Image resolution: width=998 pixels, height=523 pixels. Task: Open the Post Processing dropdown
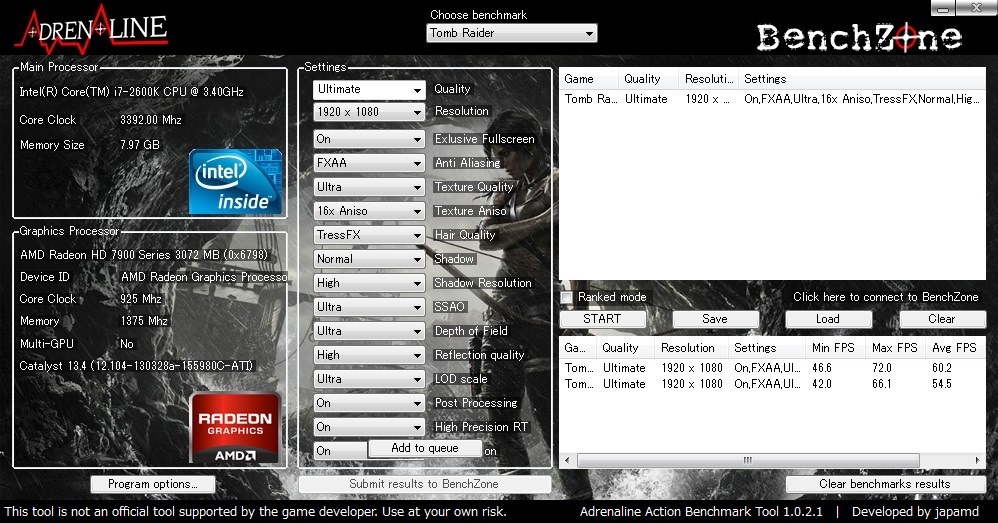(x=369, y=403)
